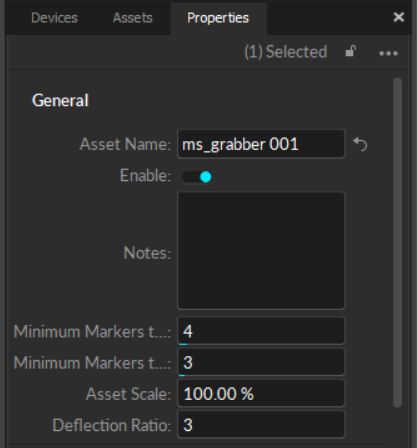Click the lock icon next to Selected

(350, 52)
